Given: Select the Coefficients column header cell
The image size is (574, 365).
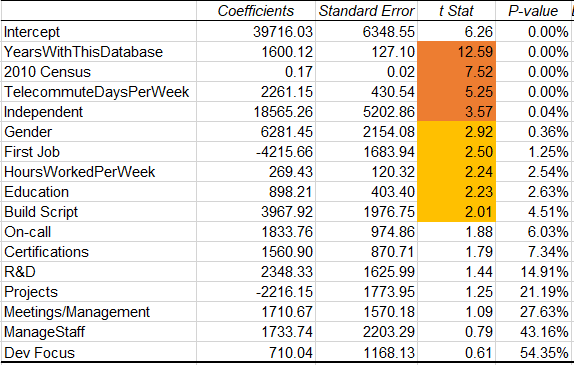Looking at the screenshot, I should [256, 11].
